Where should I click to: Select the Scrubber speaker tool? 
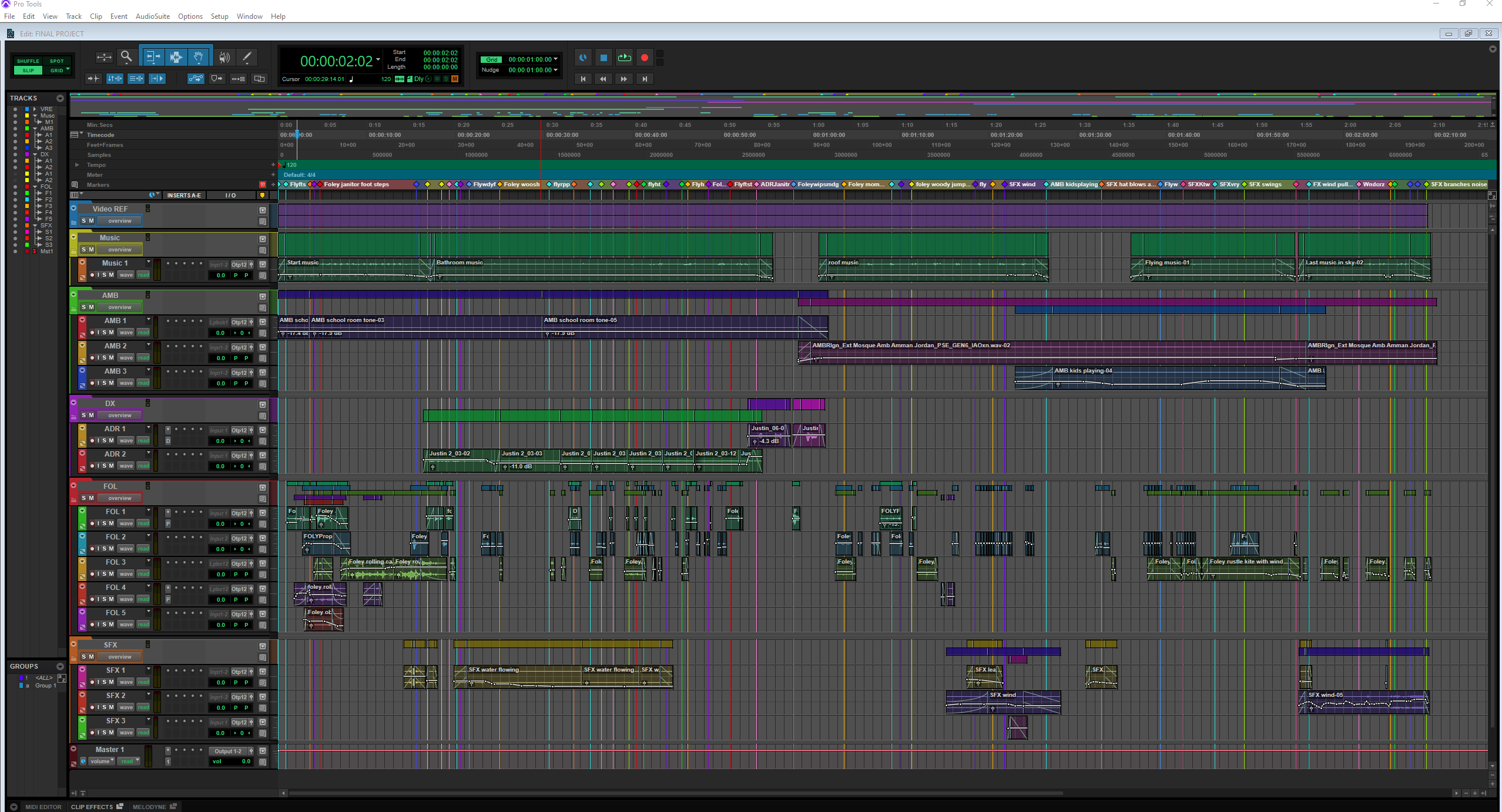point(224,57)
